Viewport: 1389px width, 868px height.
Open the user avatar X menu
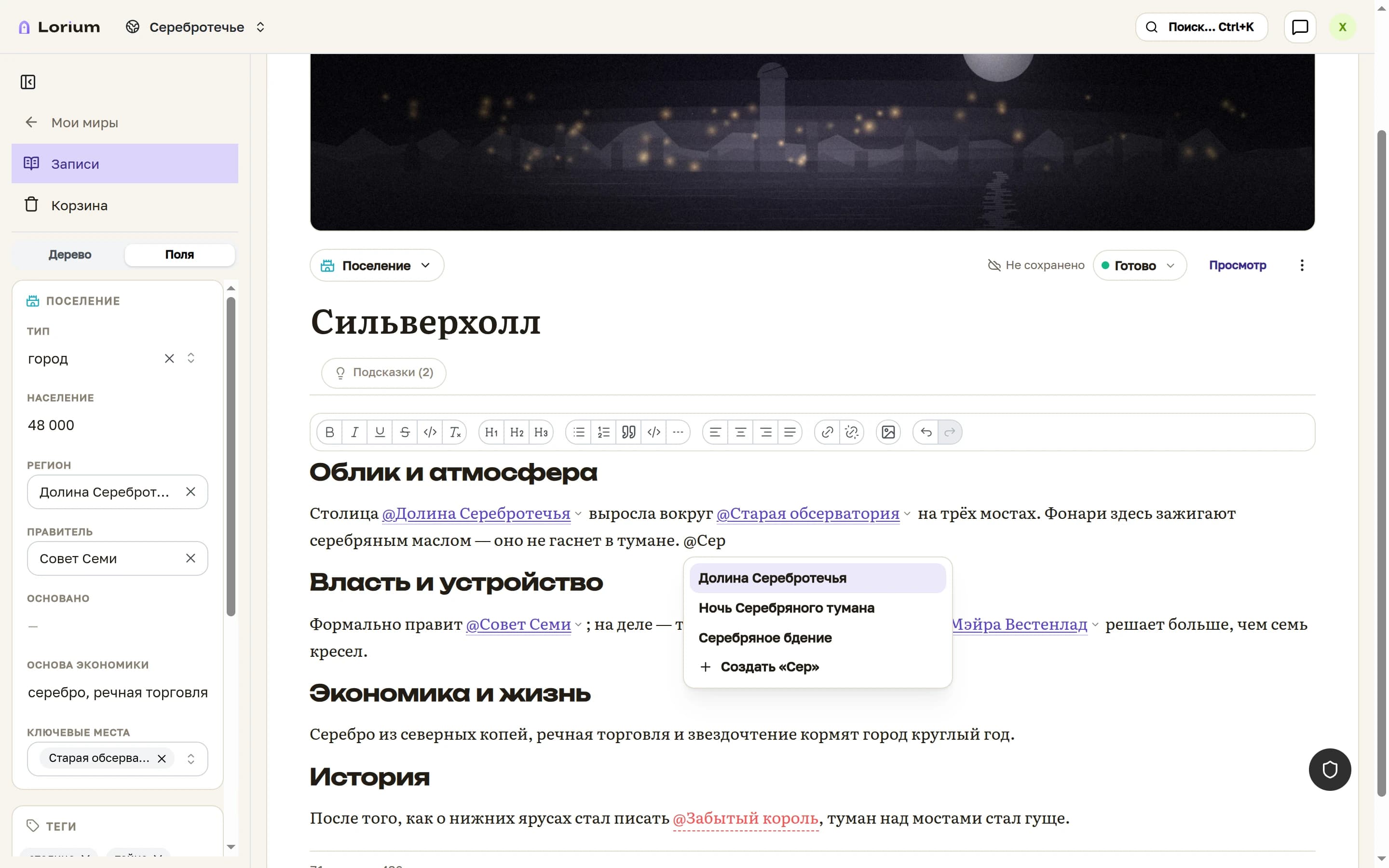click(1343, 27)
